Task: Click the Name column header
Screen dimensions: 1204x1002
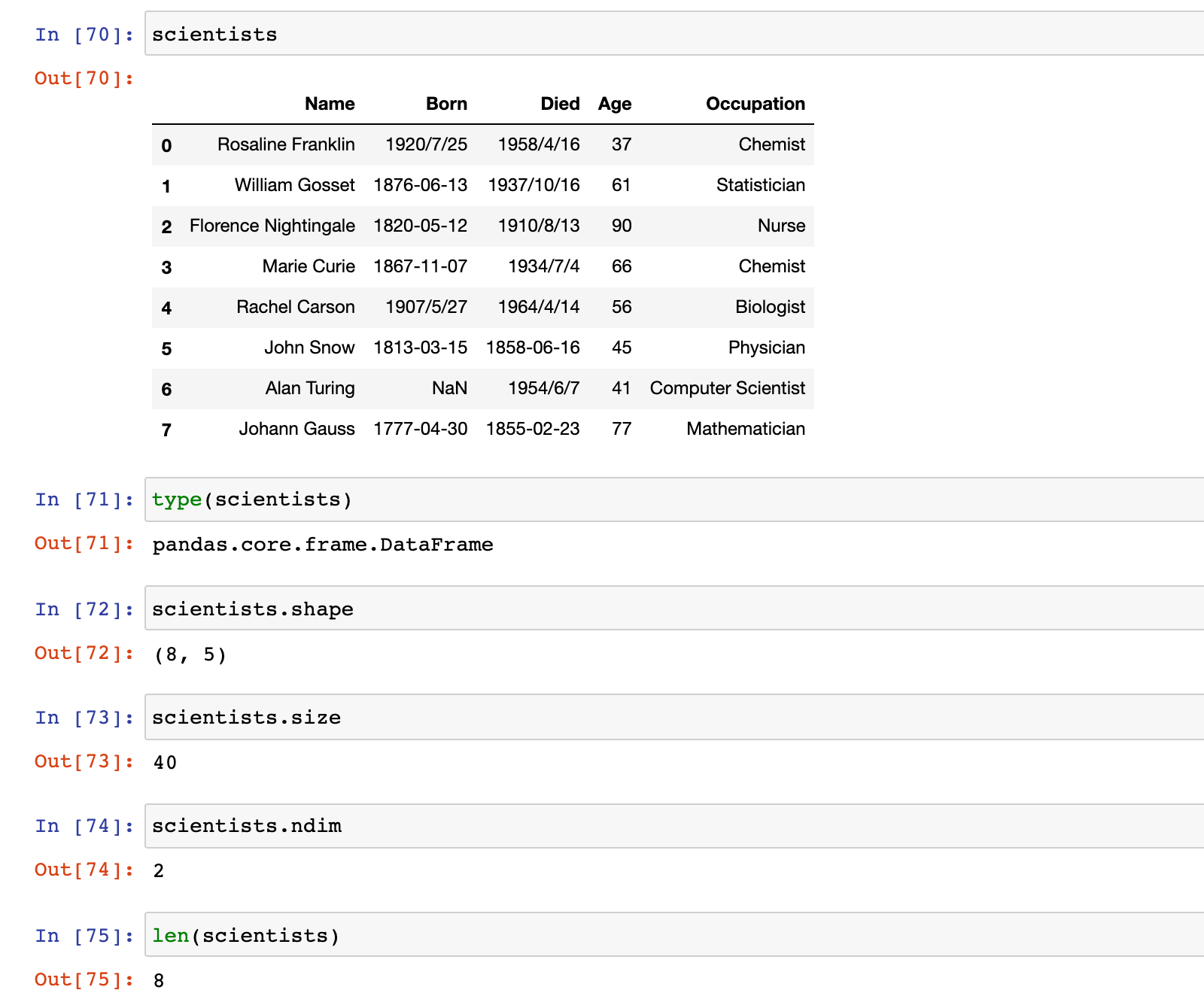Action: [x=330, y=104]
